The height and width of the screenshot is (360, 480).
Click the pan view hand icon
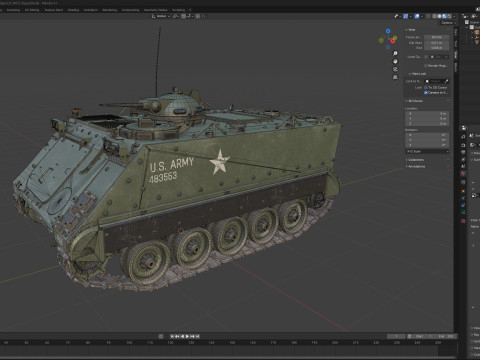[x=395, y=62]
